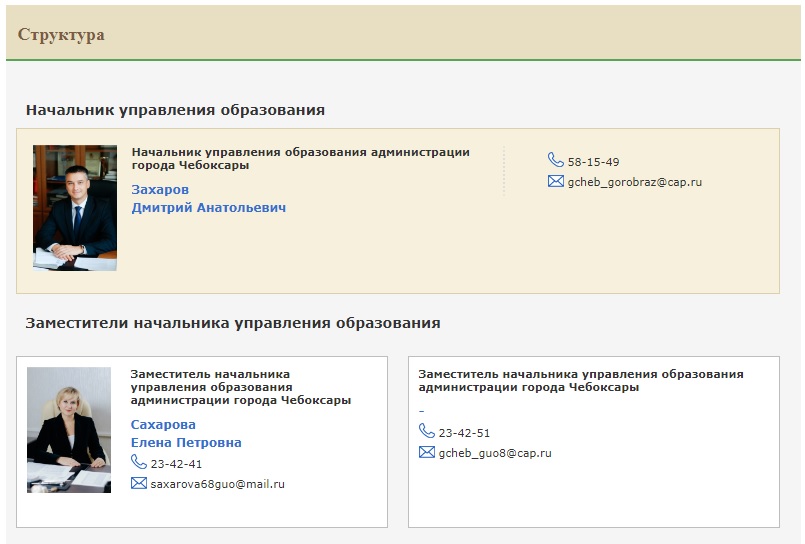Click the envelope icon beside gcheb_guo8@cap.ru
The image size is (805, 544).
(427, 452)
